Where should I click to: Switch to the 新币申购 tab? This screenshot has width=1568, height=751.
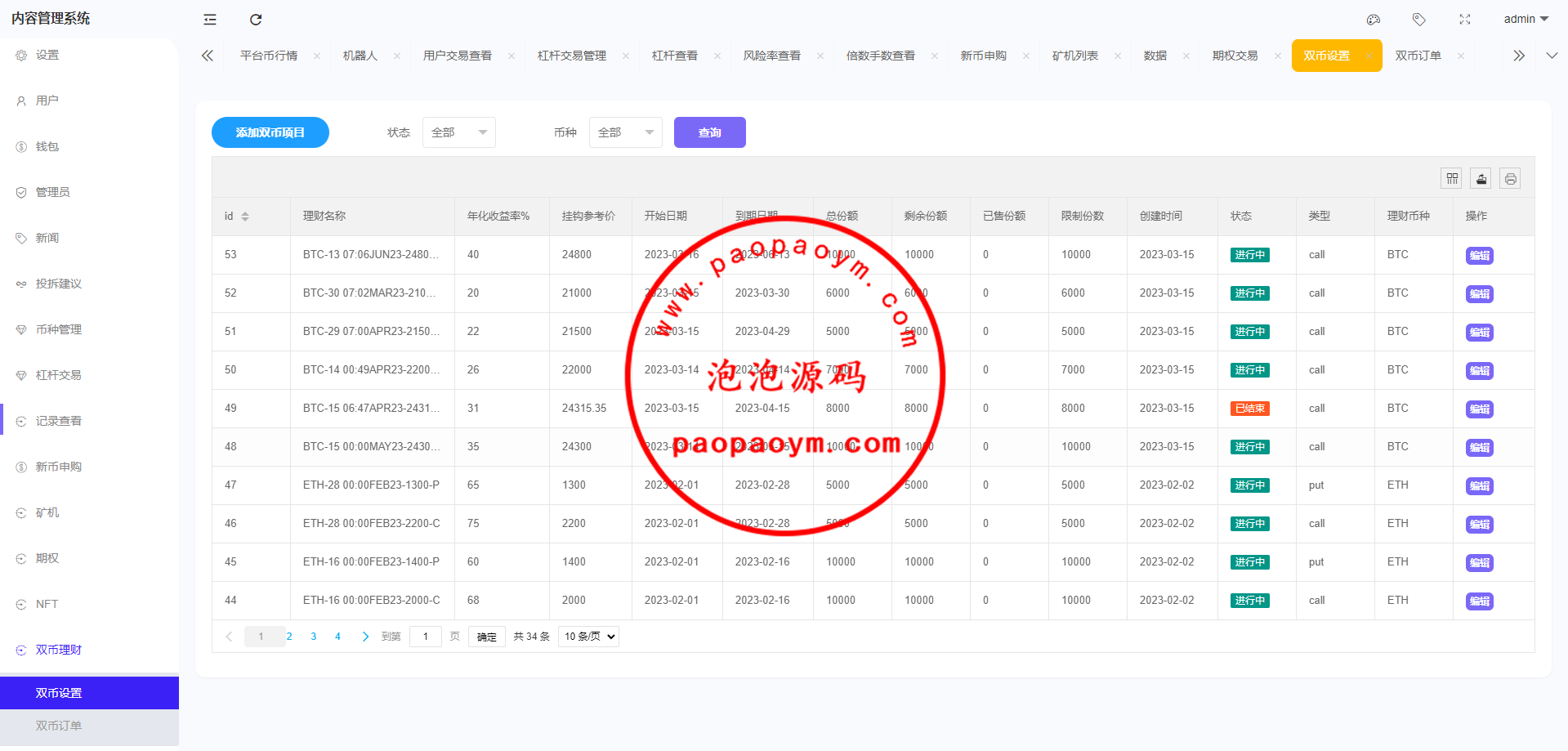click(984, 56)
